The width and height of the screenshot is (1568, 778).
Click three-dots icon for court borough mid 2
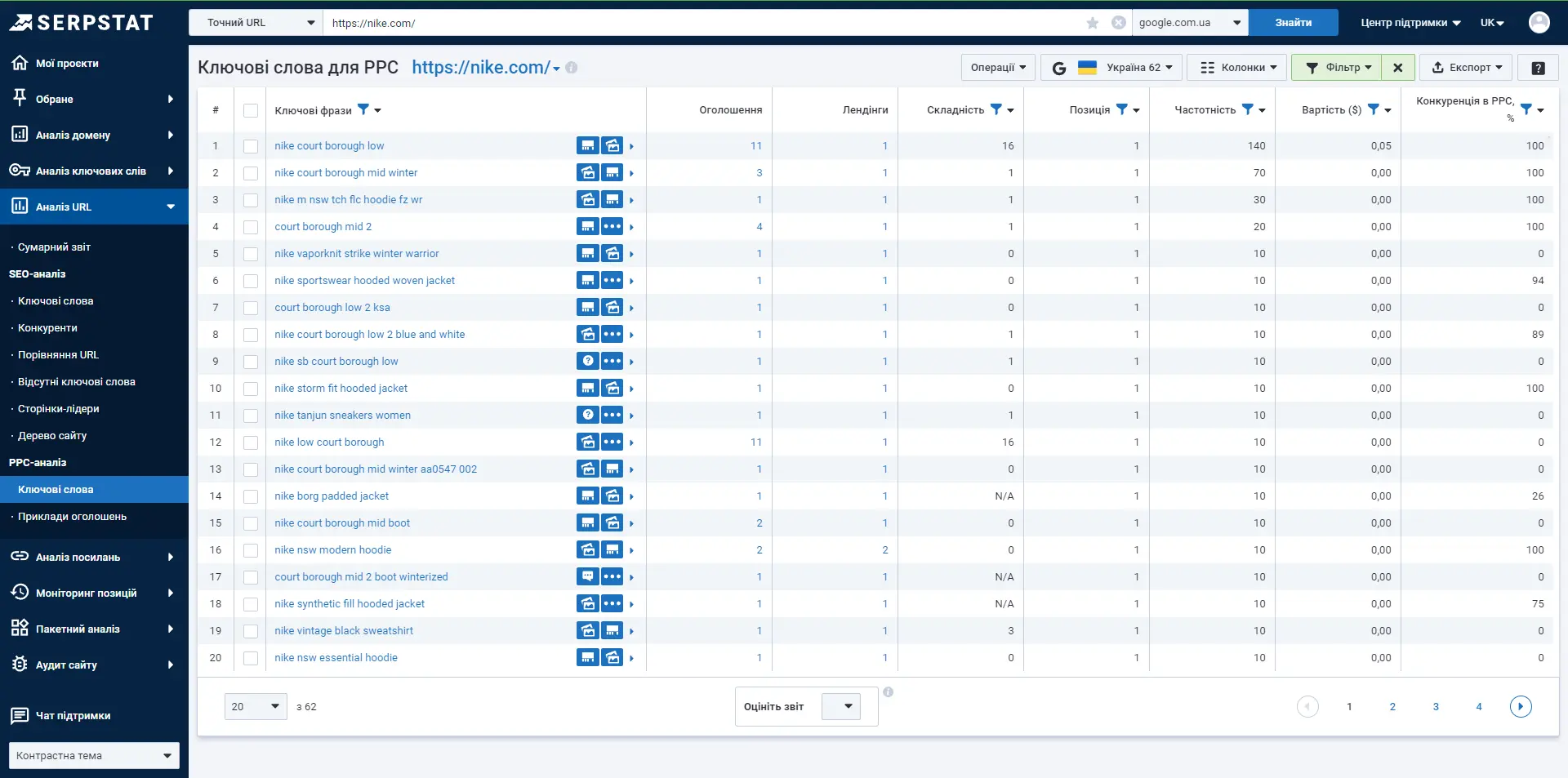click(x=612, y=226)
